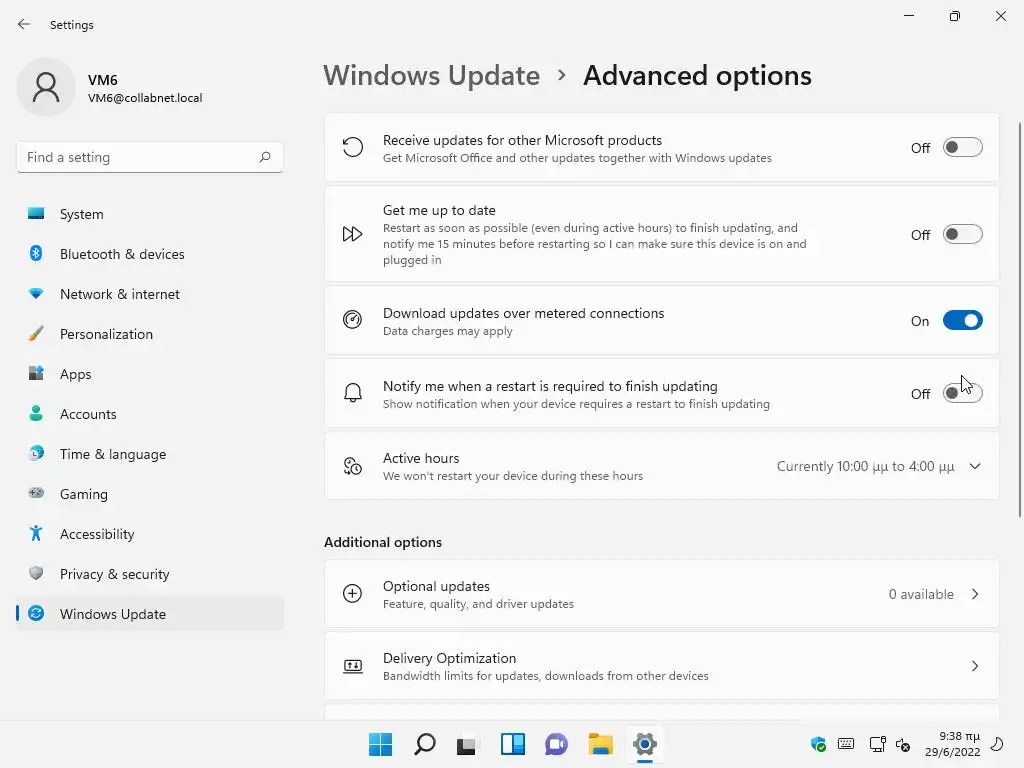Viewport: 1024px width, 768px height.
Task: Open Task View from the taskbar
Action: 468,744
